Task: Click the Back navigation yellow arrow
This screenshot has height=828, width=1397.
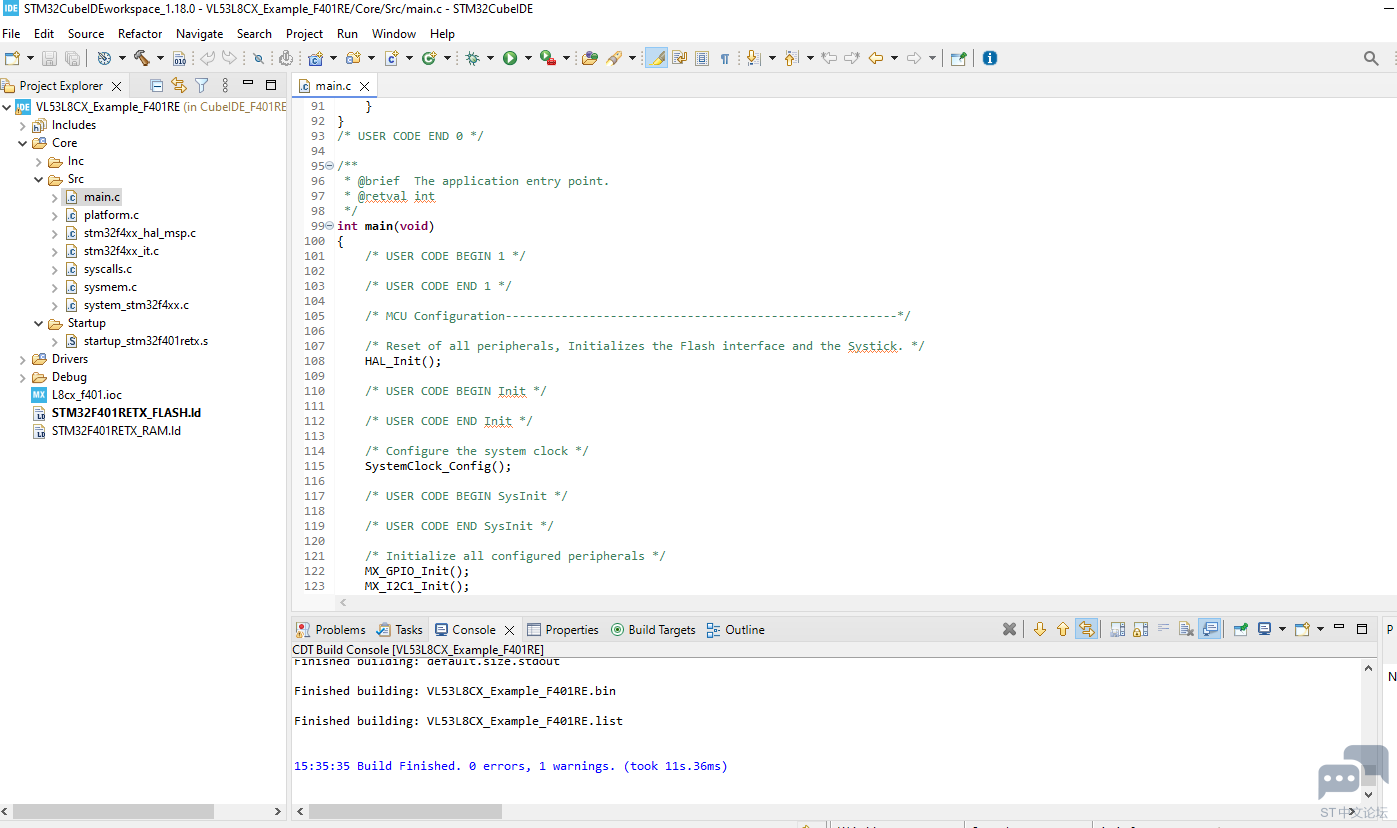Action: (x=876, y=58)
